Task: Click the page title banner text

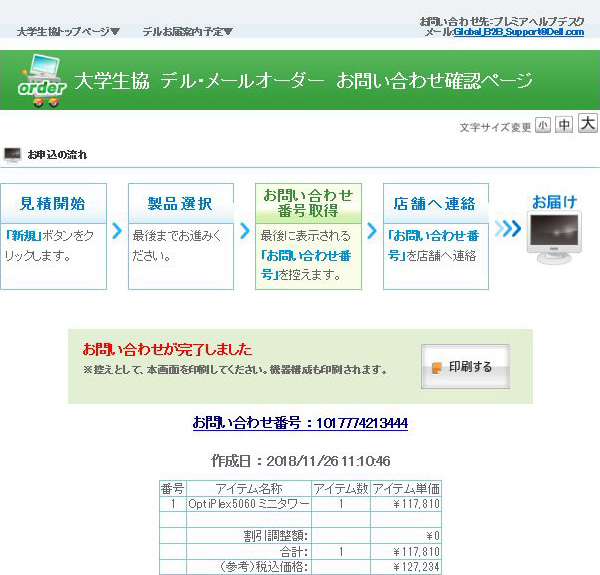Action: (303, 80)
